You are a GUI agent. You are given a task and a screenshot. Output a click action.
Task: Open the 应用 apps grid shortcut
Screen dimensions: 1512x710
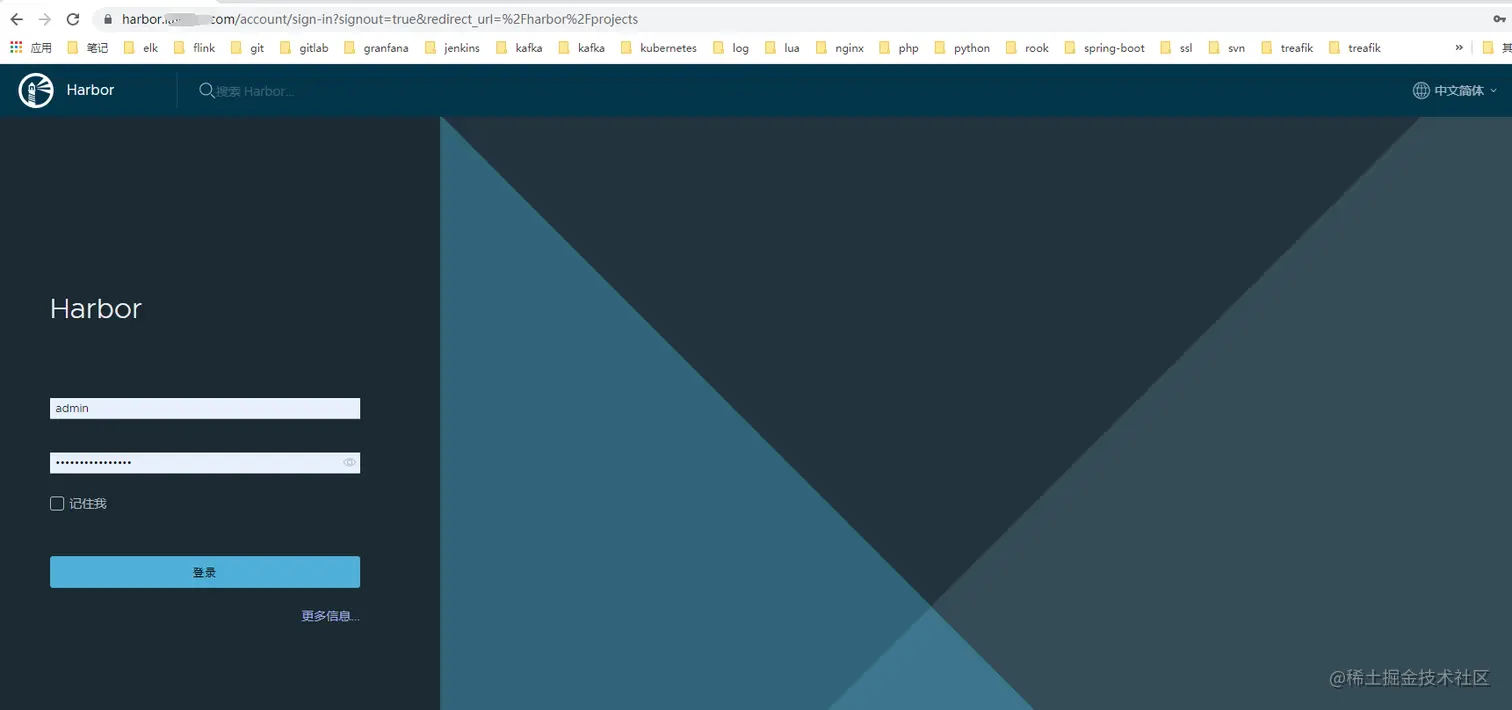click(31, 48)
